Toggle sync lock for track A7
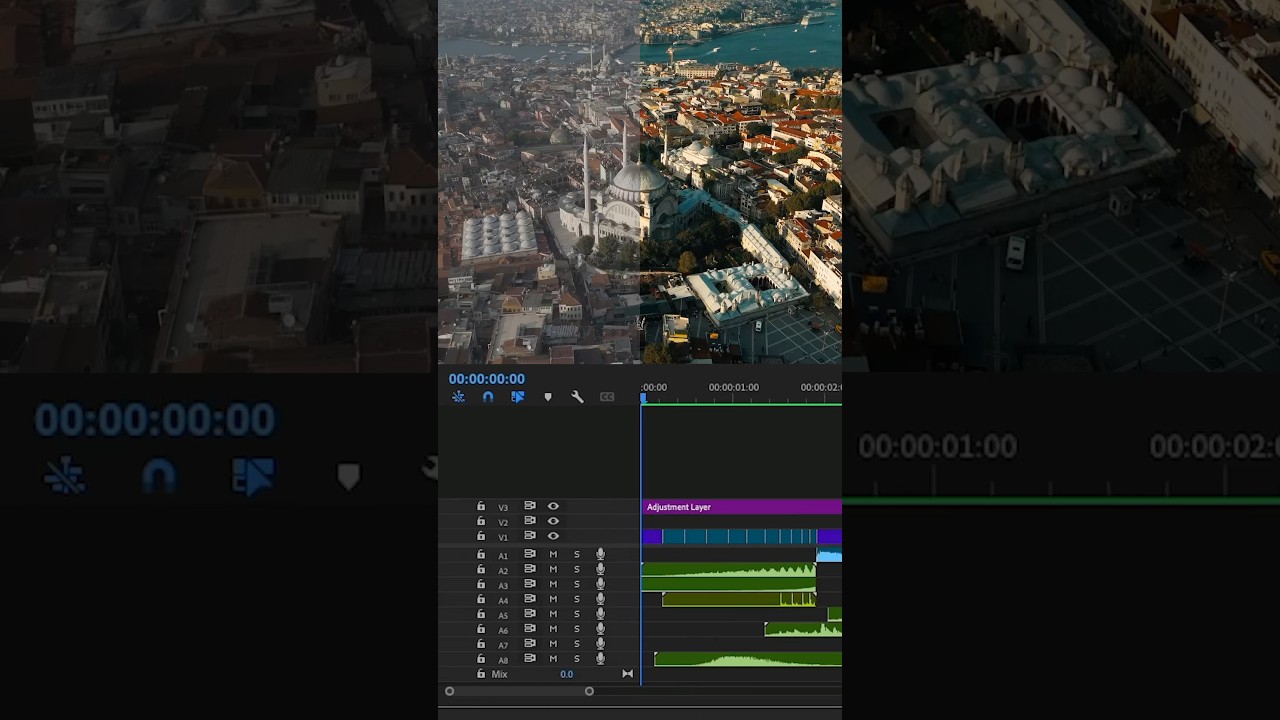The image size is (1280, 720). click(x=530, y=644)
